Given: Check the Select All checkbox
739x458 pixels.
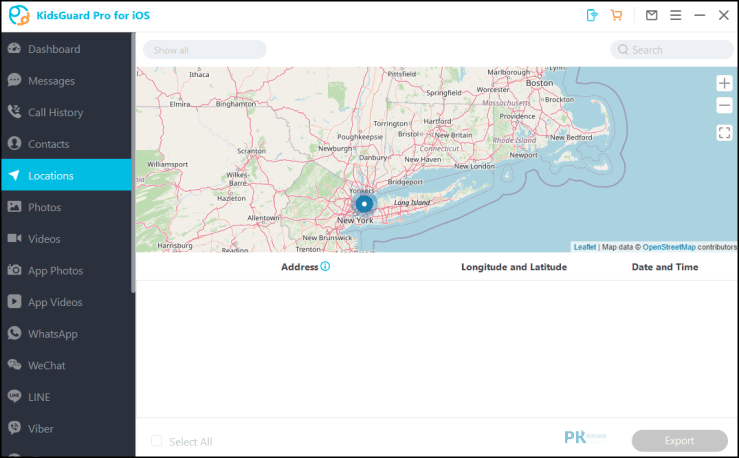Looking at the screenshot, I should (156, 441).
